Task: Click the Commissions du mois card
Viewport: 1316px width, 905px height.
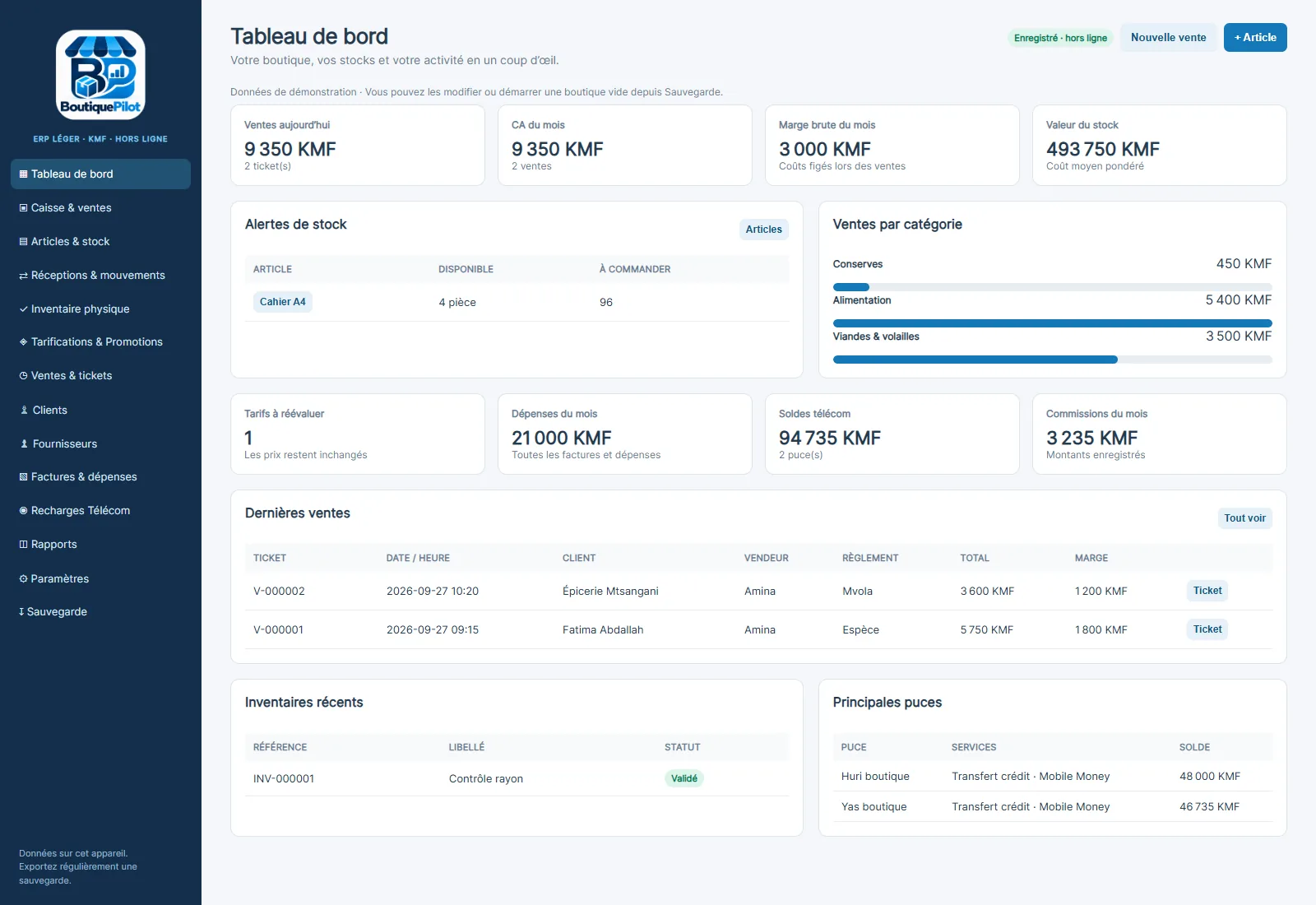Action: [x=1160, y=434]
